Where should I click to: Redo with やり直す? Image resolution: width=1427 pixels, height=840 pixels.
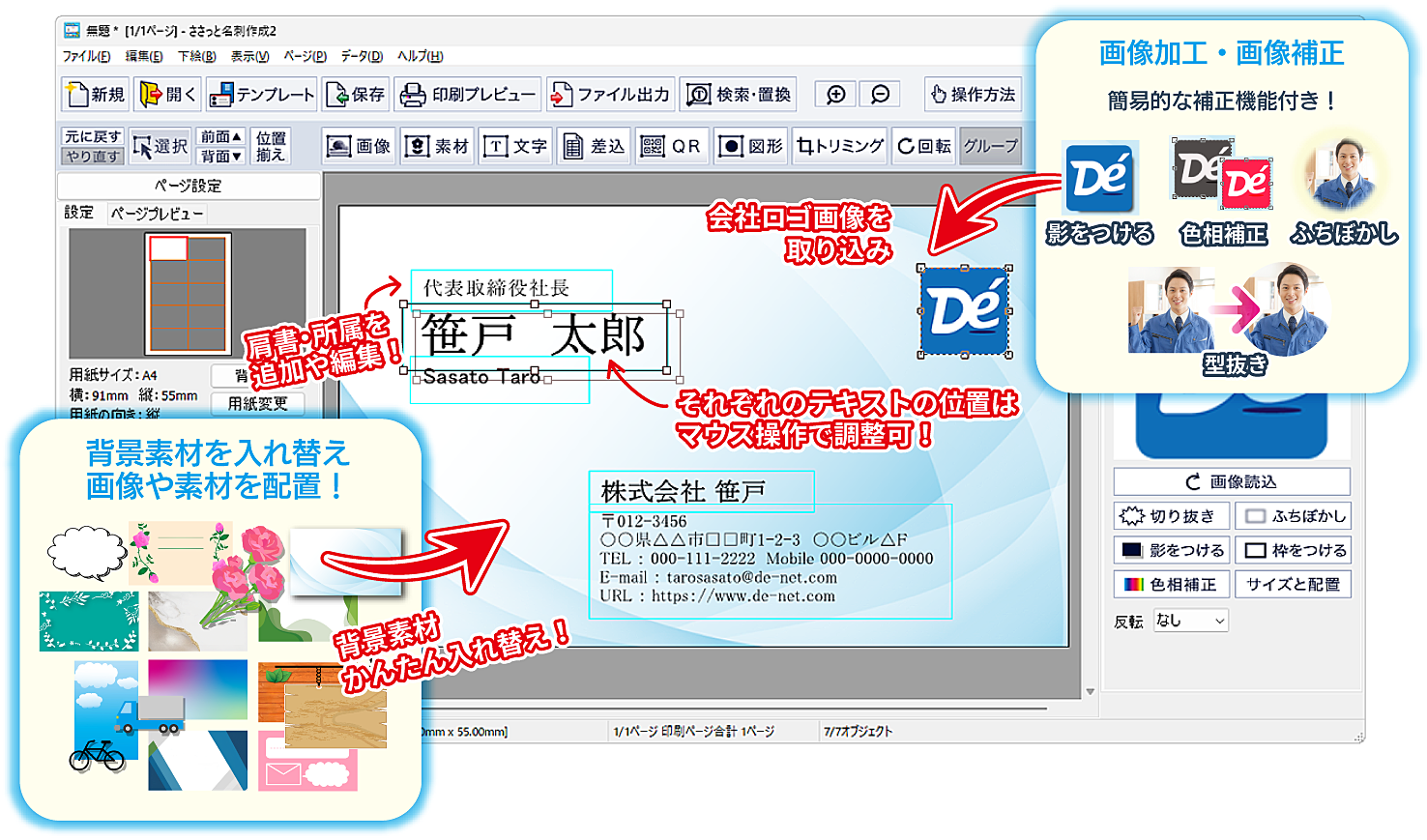(x=93, y=156)
